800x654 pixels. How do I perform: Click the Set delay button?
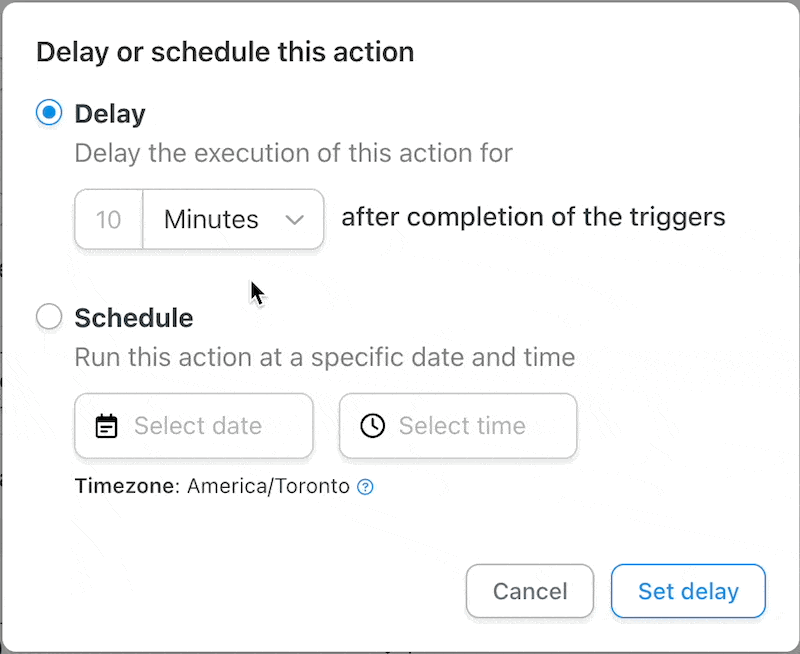coord(688,591)
